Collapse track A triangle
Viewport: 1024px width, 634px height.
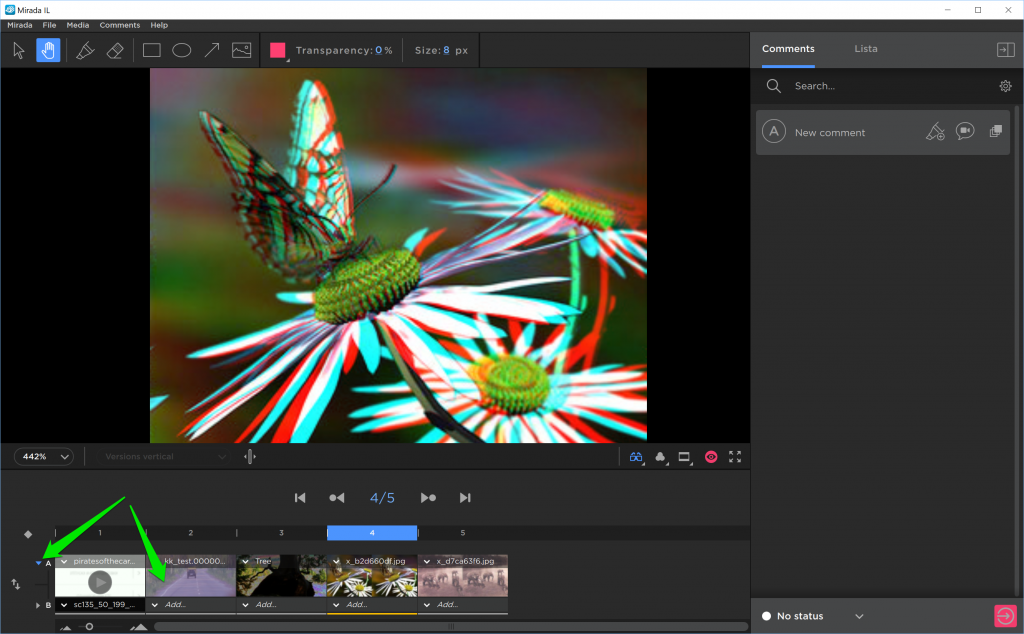click(39, 563)
